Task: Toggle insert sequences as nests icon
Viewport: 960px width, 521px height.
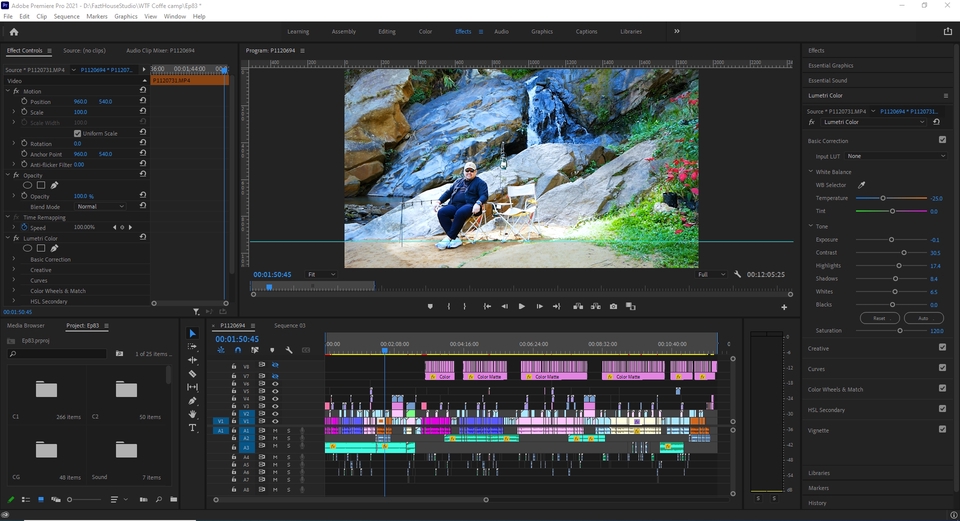Action: (220, 350)
